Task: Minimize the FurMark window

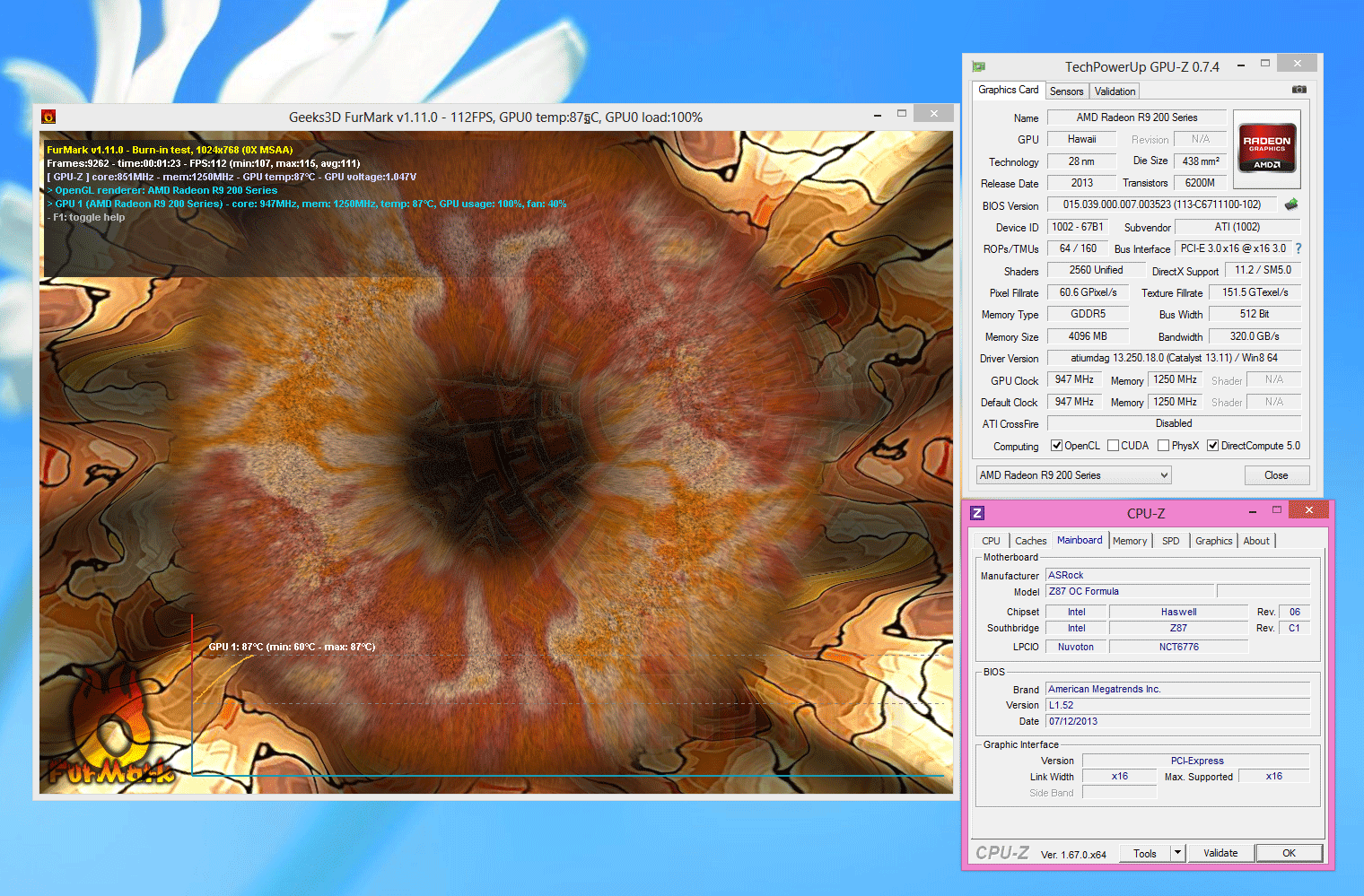Action: (877, 115)
